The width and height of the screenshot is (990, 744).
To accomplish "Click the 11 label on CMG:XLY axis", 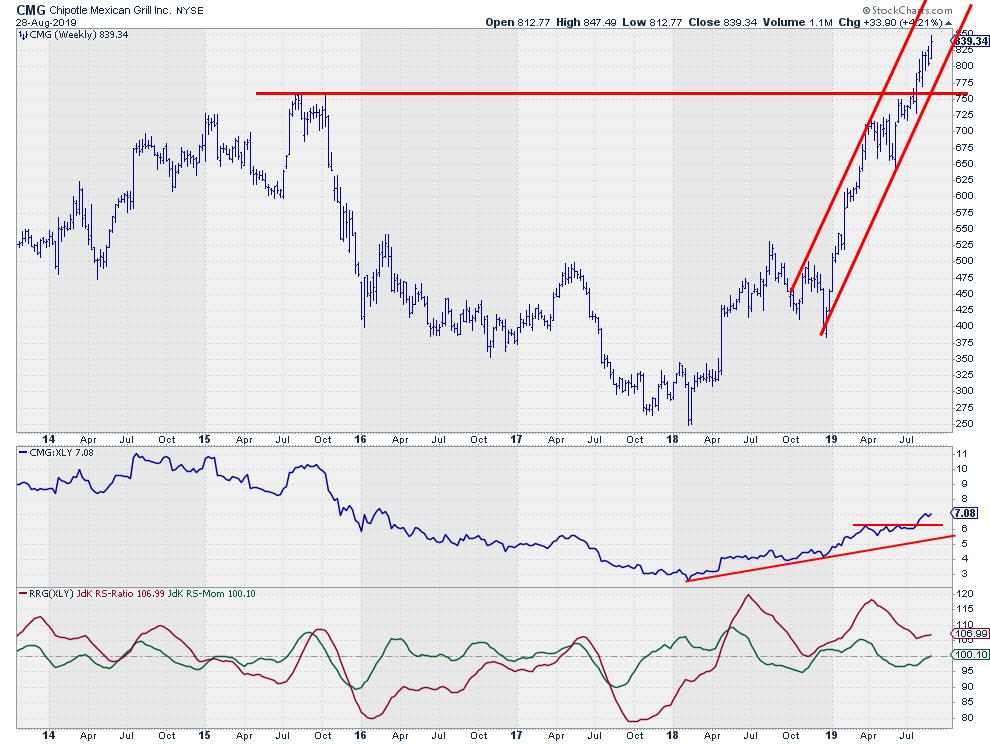I will [x=962, y=454].
